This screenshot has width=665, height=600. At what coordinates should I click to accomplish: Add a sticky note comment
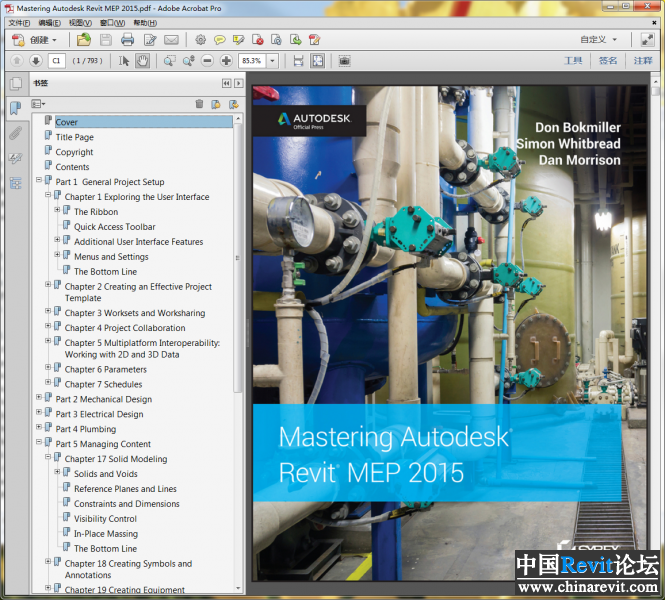coord(219,40)
